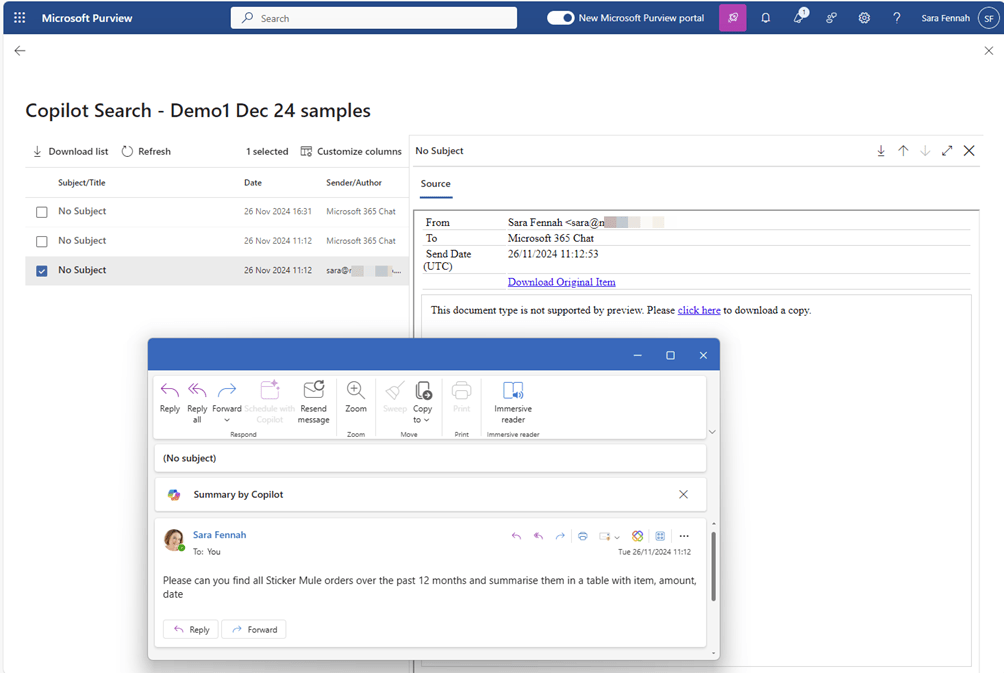Click the notifications bell icon

click(766, 18)
